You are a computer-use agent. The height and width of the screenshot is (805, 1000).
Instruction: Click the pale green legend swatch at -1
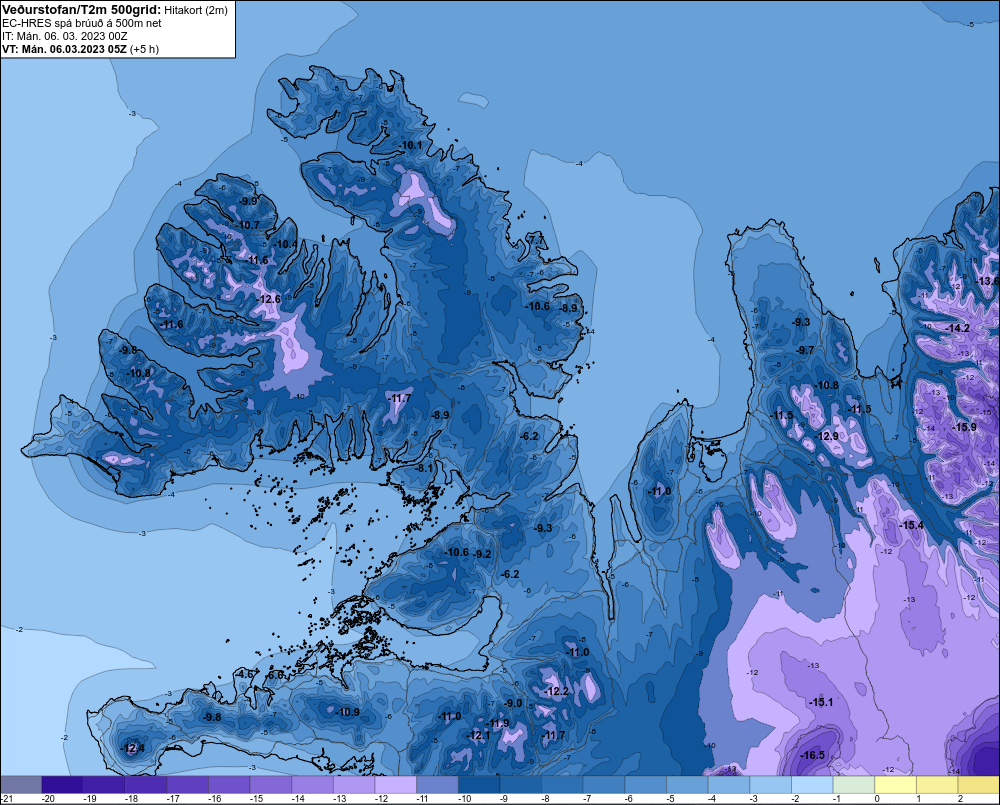point(854,784)
